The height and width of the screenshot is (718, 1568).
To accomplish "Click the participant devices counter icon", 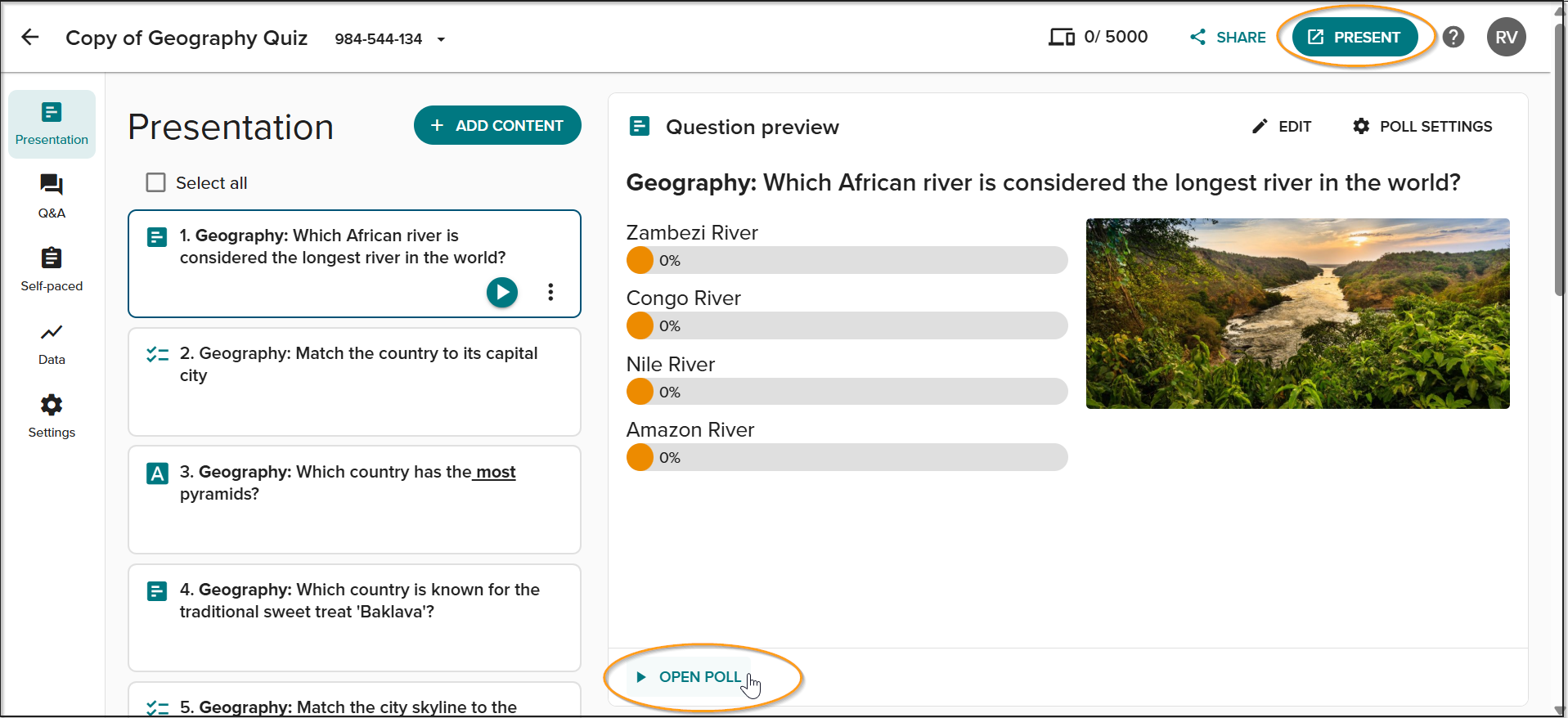I will pos(1062,37).
